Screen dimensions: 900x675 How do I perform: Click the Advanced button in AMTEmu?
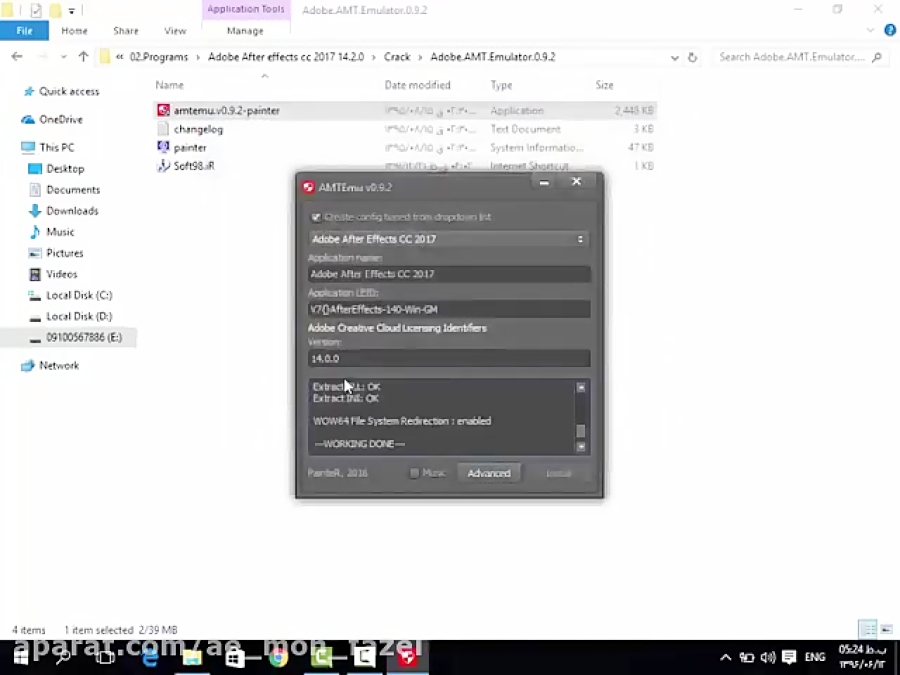click(x=489, y=474)
